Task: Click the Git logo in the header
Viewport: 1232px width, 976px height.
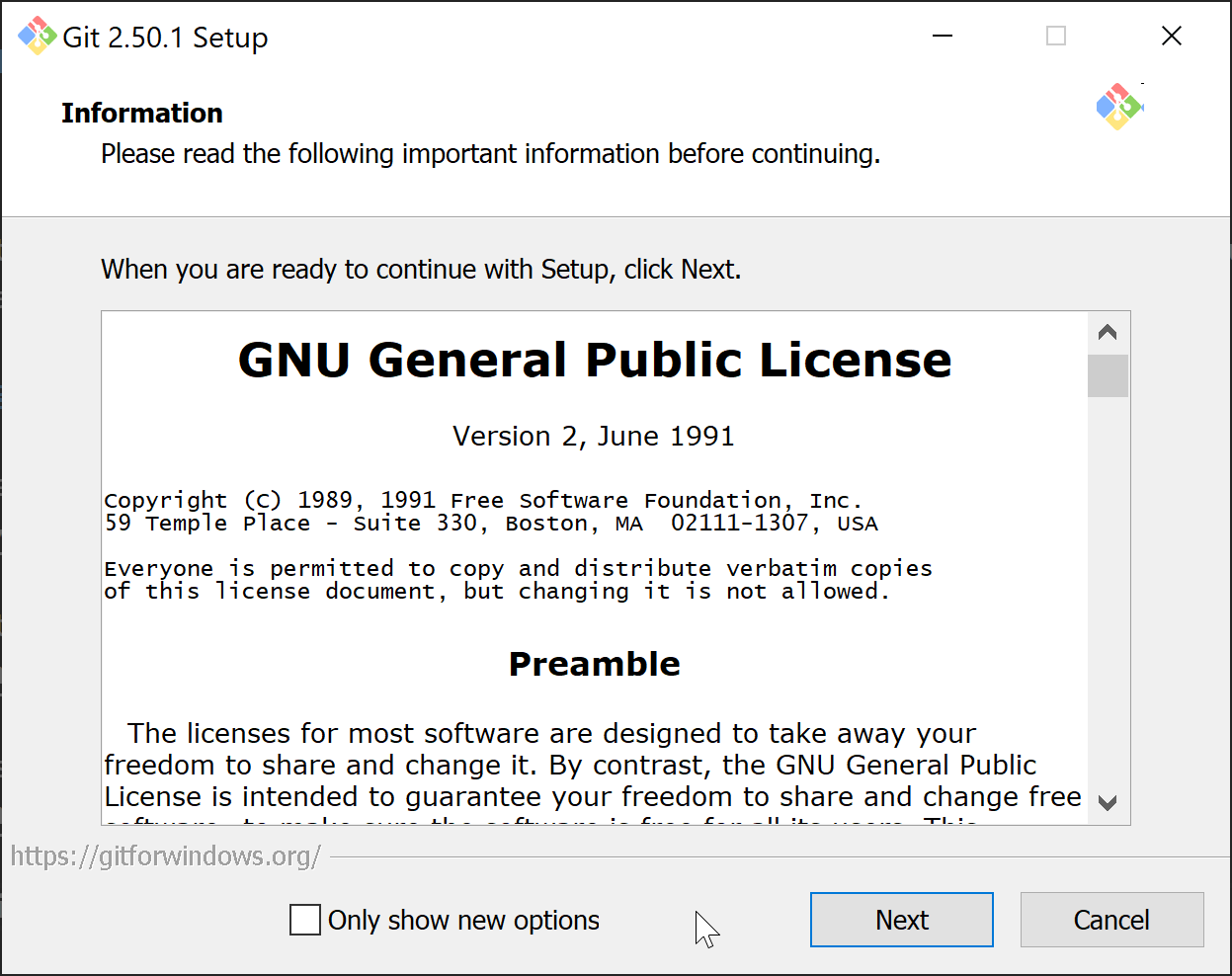Action: point(1118,107)
